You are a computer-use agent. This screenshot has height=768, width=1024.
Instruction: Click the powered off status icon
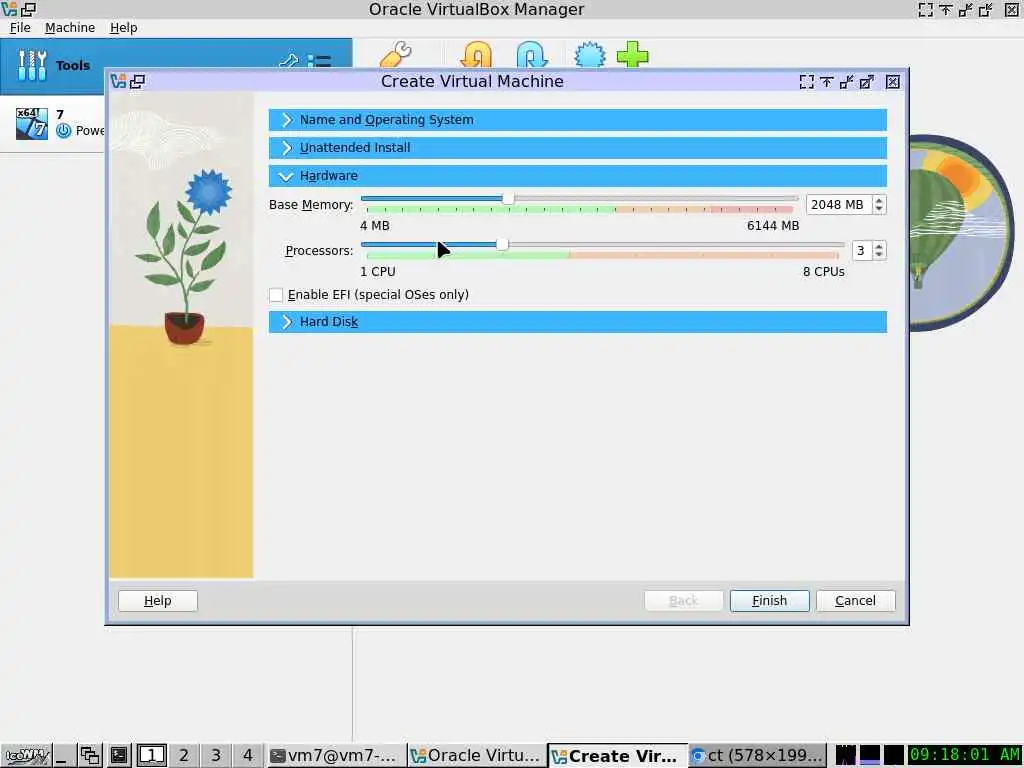click(x=63, y=131)
